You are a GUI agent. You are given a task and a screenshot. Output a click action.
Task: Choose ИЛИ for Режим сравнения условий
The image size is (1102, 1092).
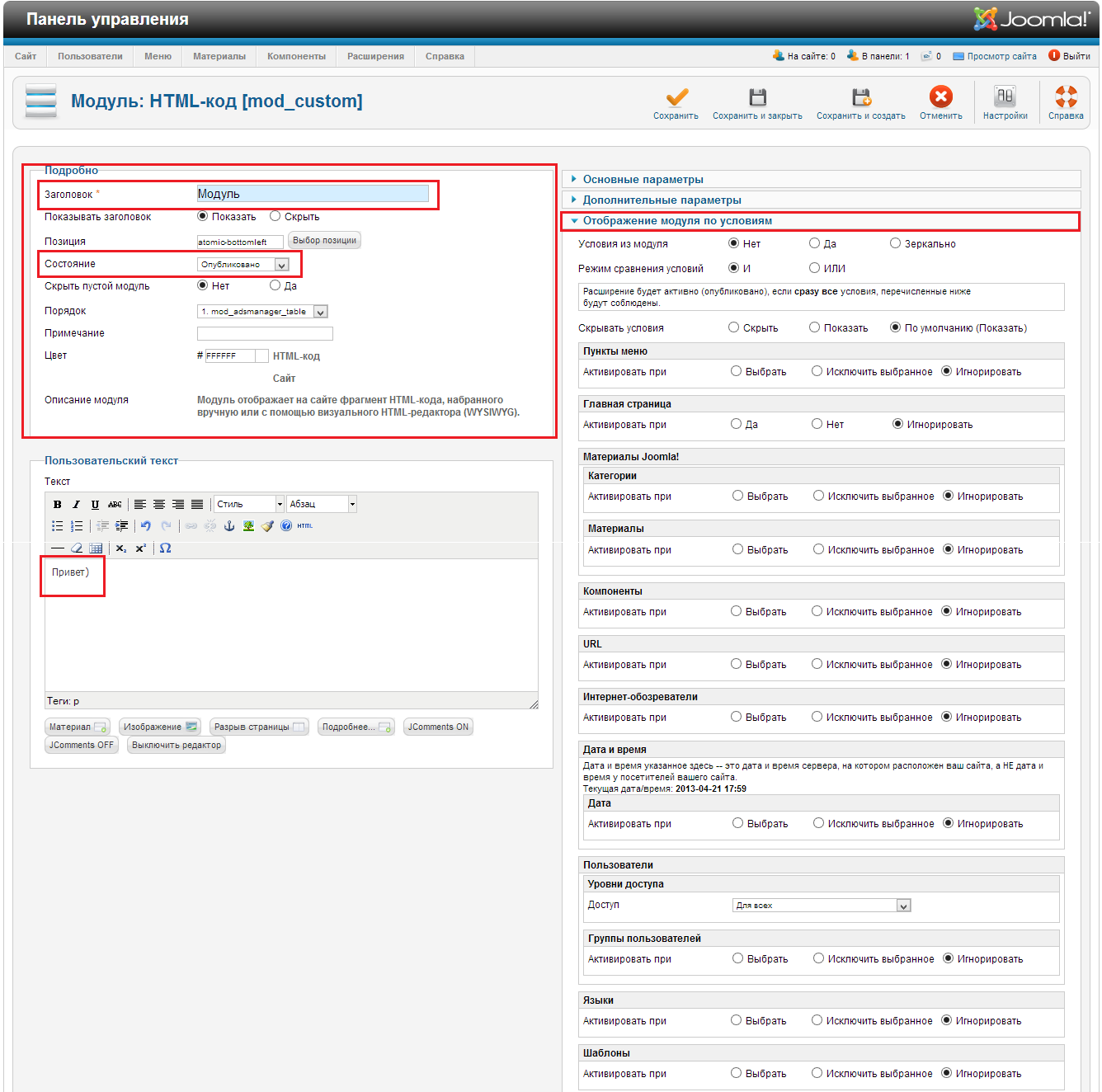815,268
